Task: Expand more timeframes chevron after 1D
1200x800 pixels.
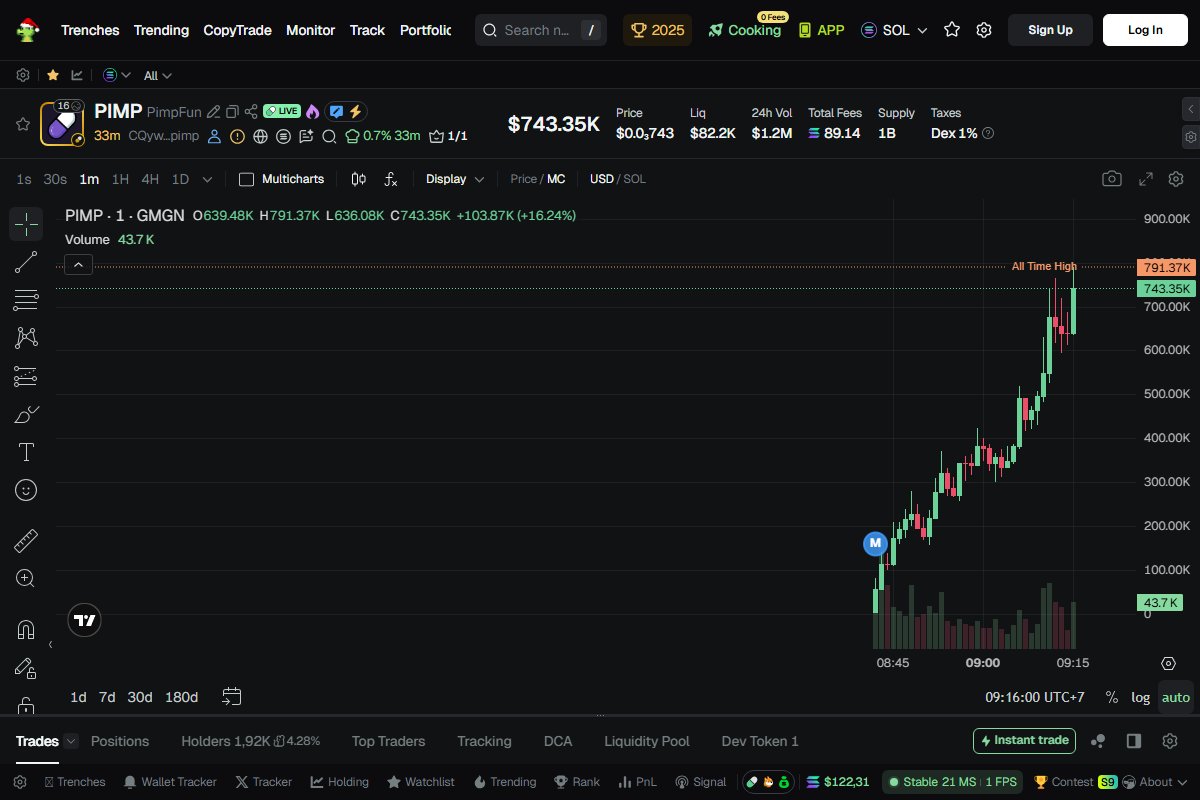Action: (x=207, y=179)
